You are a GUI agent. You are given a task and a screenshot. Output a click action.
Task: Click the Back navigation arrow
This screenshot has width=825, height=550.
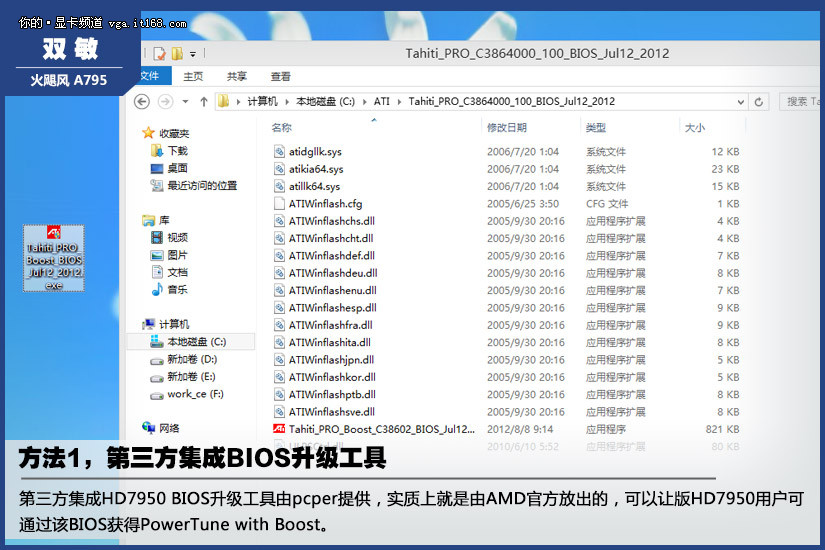(x=142, y=102)
